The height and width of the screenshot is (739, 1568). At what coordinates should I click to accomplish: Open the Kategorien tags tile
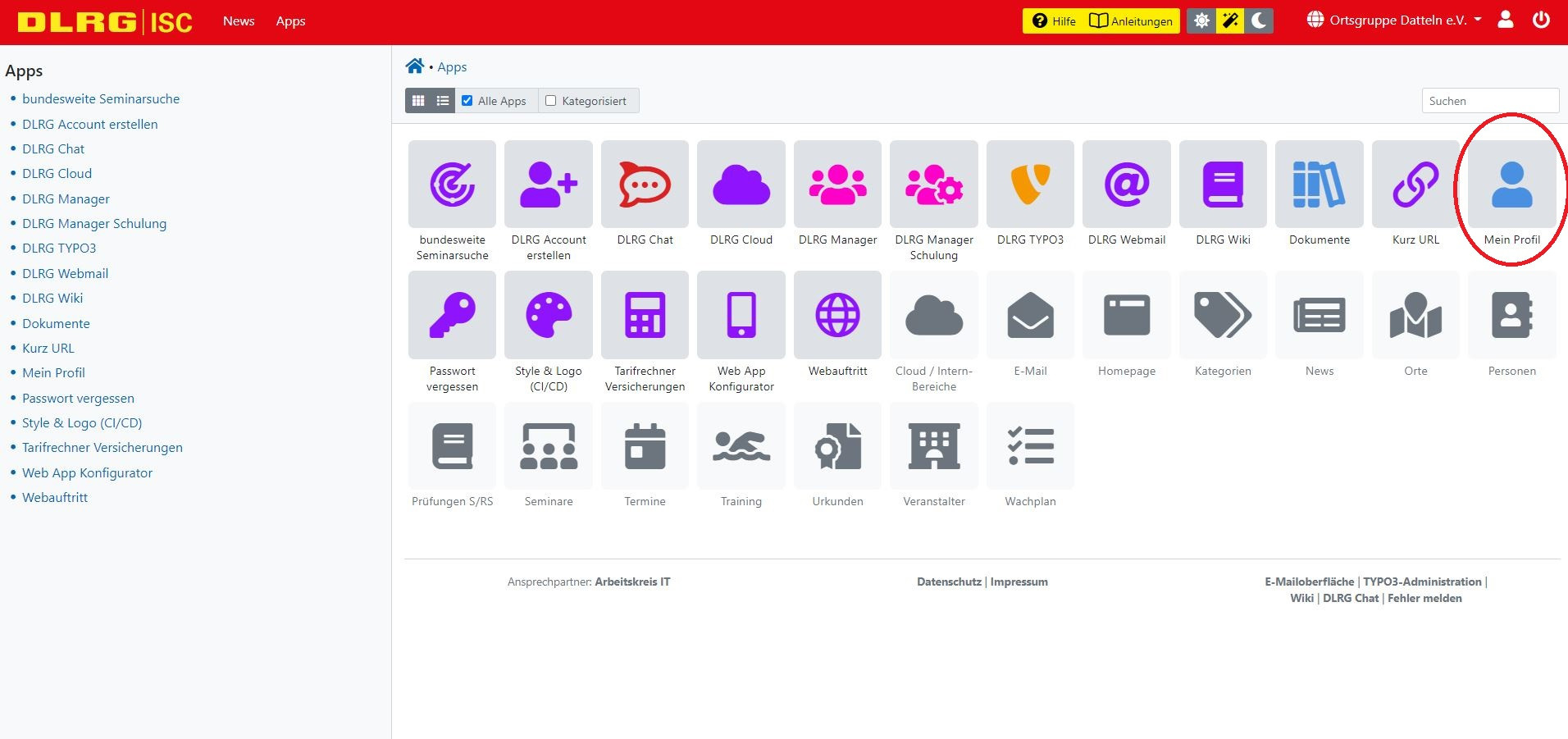click(1223, 315)
